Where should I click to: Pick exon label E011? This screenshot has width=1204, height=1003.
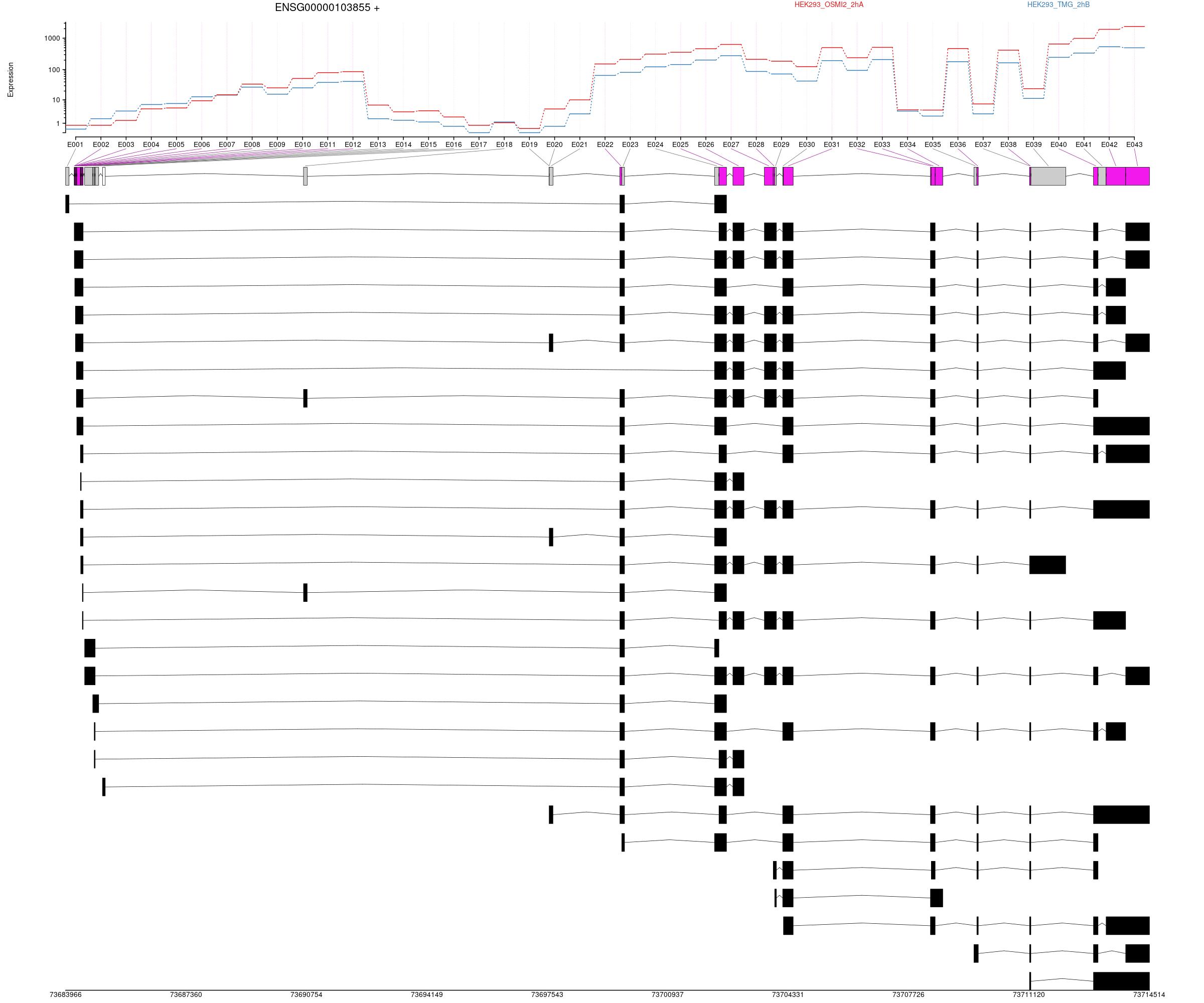[x=328, y=145]
